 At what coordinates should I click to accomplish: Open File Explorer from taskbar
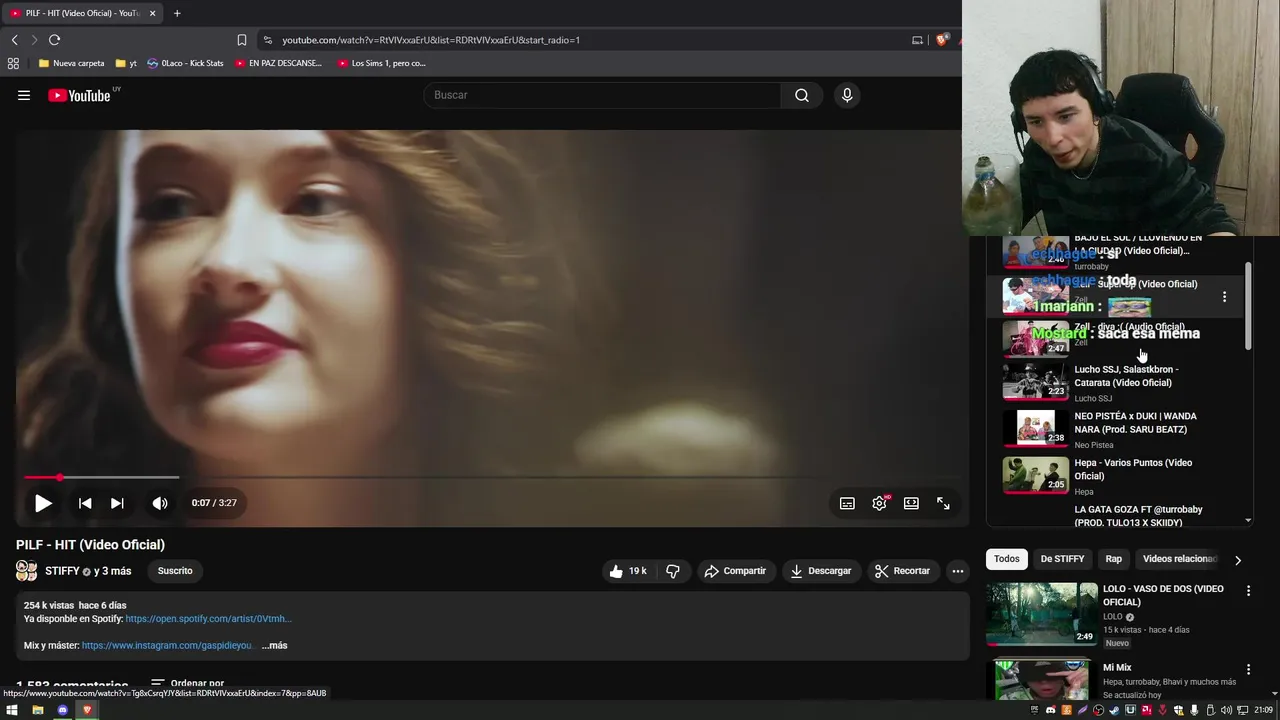pos(37,710)
